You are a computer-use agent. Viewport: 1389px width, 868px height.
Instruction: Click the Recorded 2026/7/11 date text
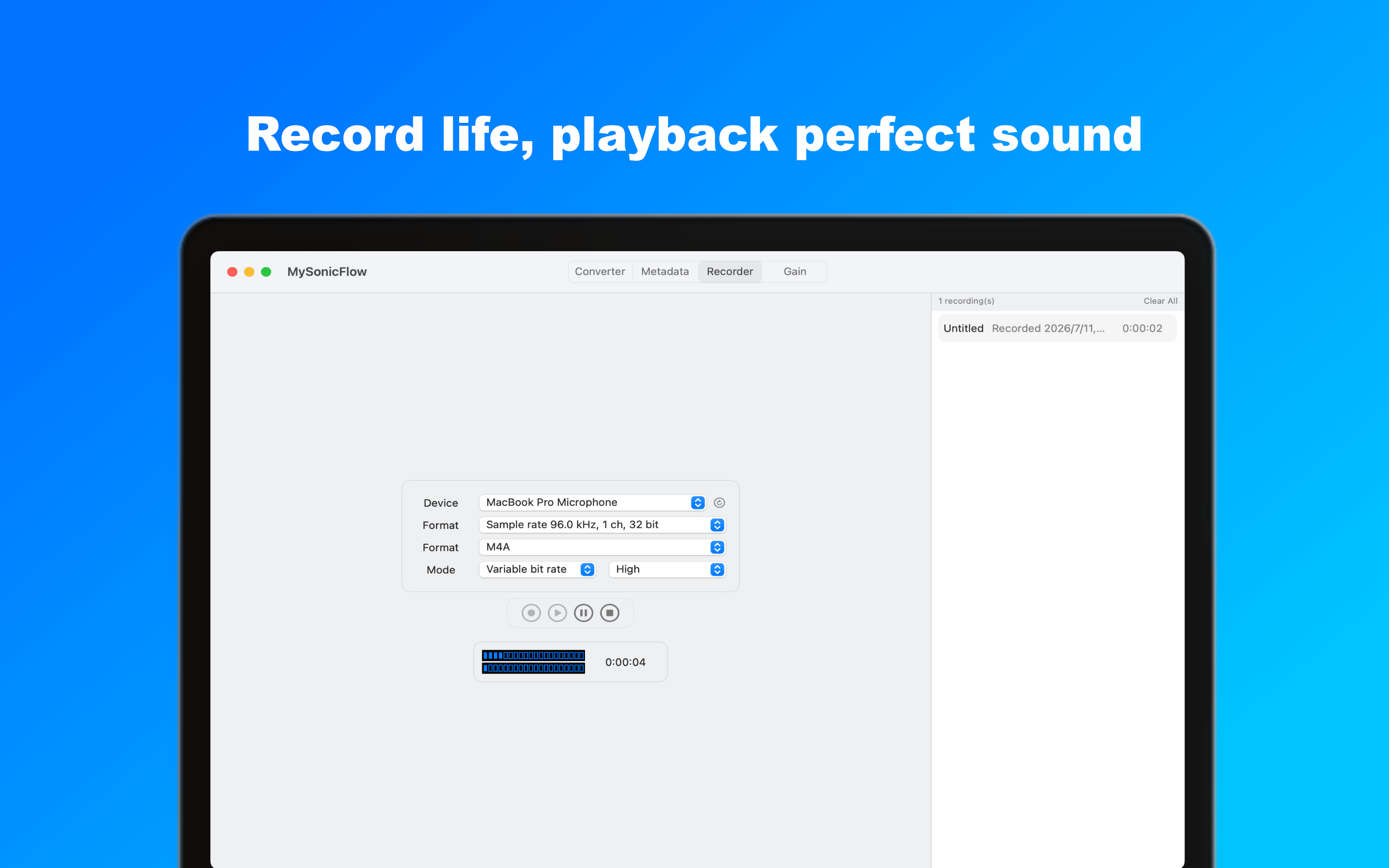tap(1048, 328)
